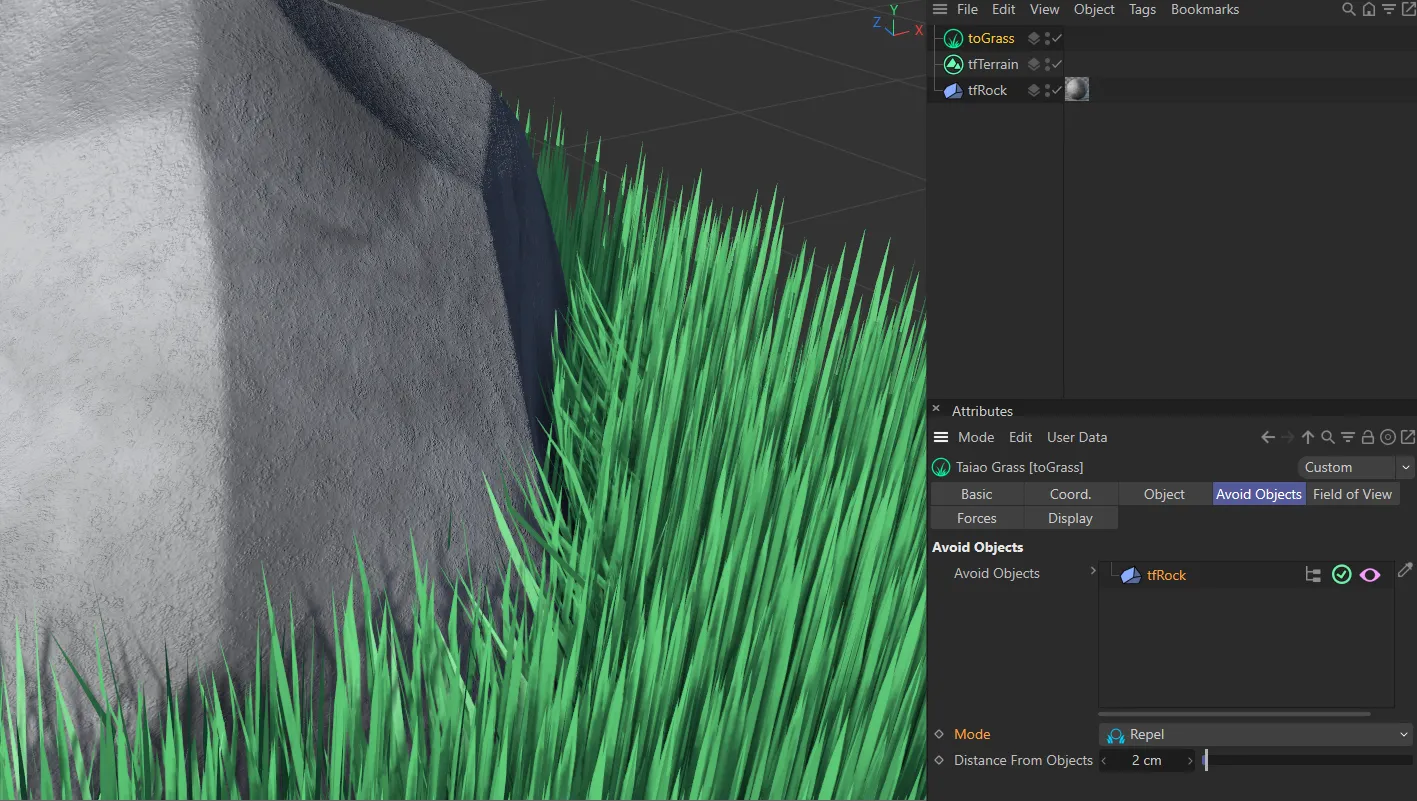Toggle the green enable checkmark for tfRock
The height and width of the screenshot is (801, 1417).
(1342, 575)
